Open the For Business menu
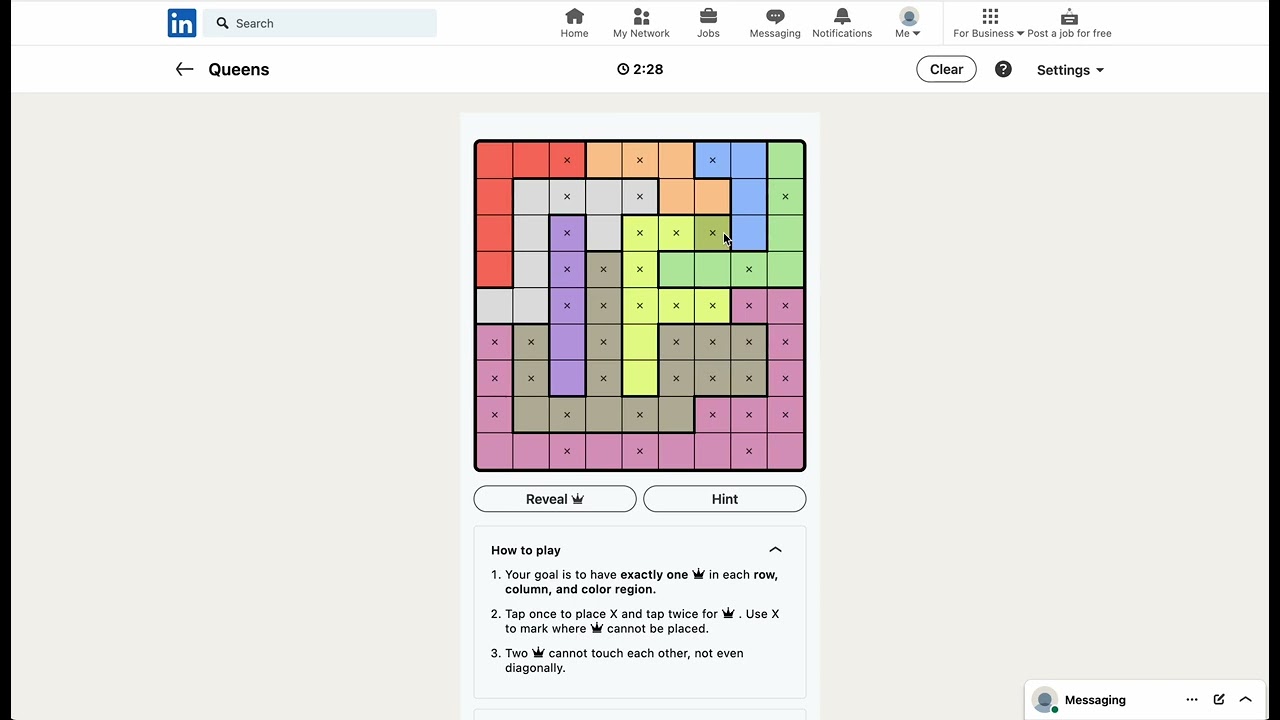Viewport: 1280px width, 720px height. point(989,23)
